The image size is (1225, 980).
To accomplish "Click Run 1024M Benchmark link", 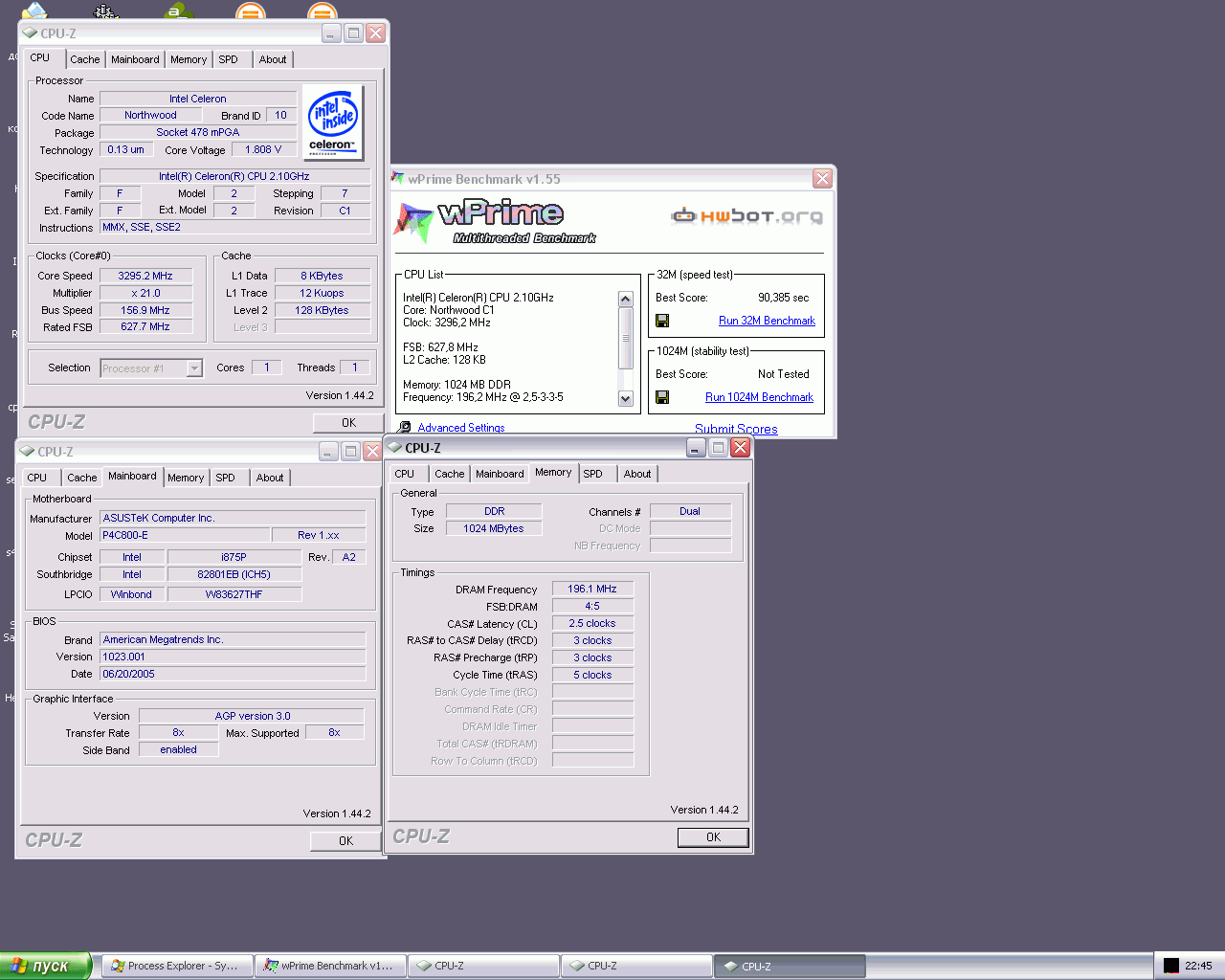I will tap(759, 397).
